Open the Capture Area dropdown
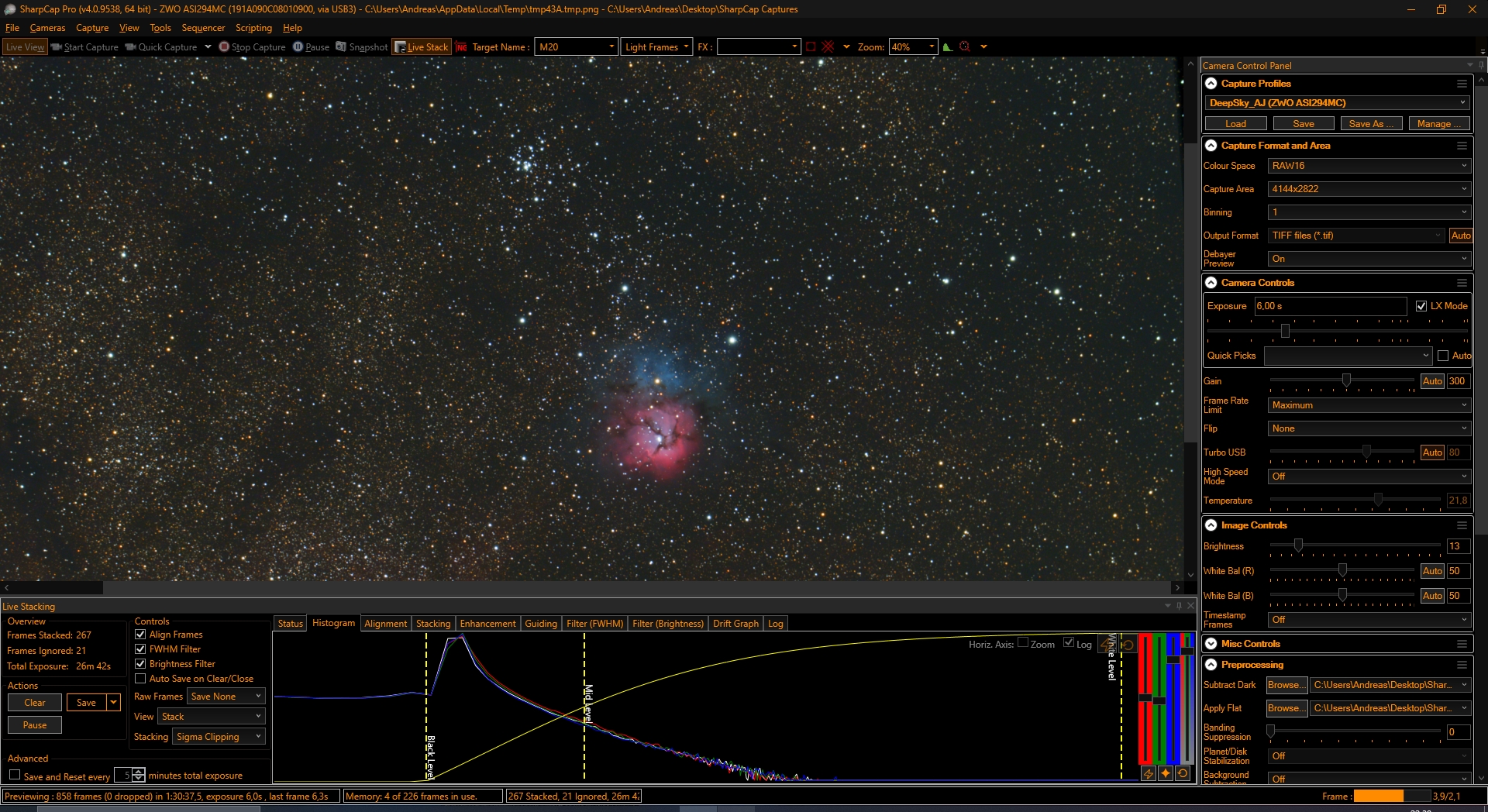Image resolution: width=1488 pixels, height=812 pixels. coord(1369,189)
